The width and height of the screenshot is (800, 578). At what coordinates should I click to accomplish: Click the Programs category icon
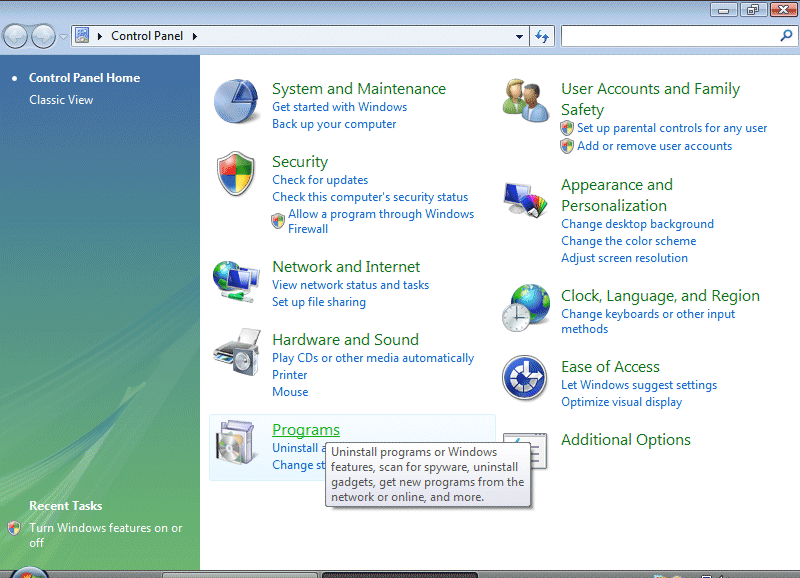coord(237,446)
